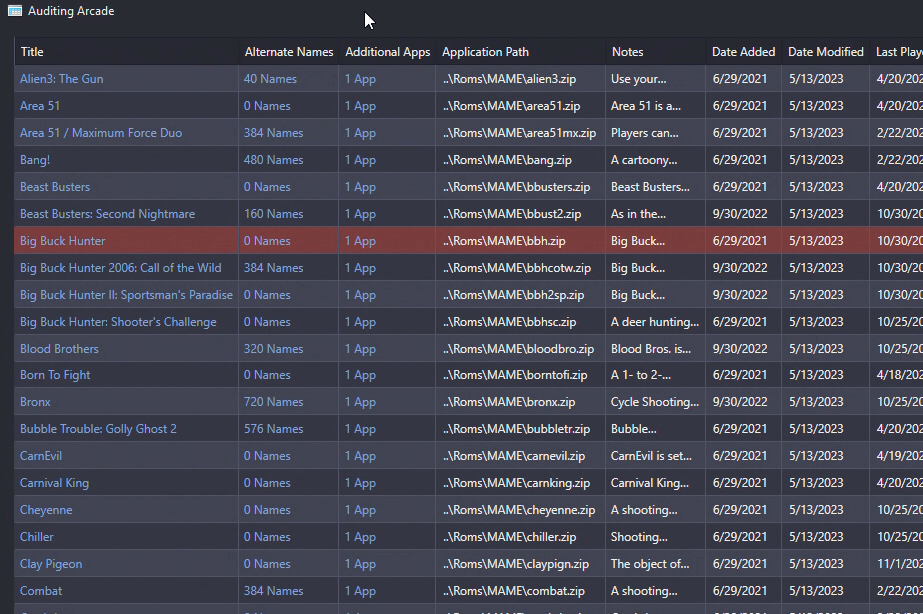Click the 1 App cell for Beast Busters
This screenshot has height=614, width=923.
(360, 187)
